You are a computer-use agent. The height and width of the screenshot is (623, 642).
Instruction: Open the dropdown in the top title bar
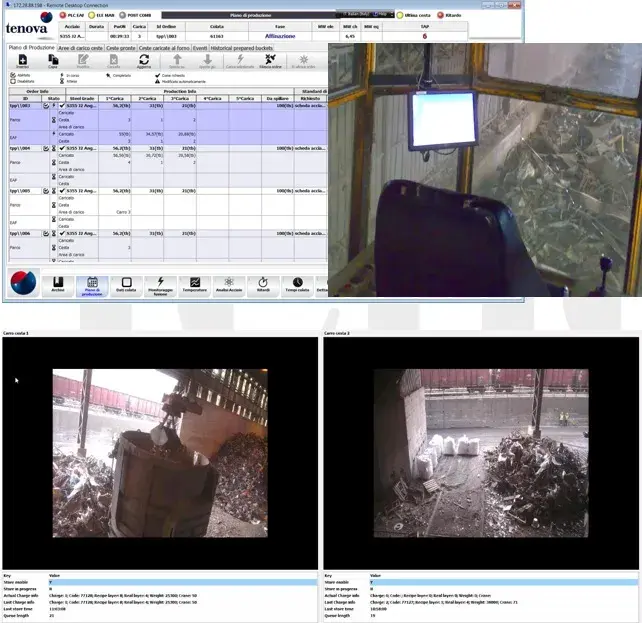[x=392, y=14]
